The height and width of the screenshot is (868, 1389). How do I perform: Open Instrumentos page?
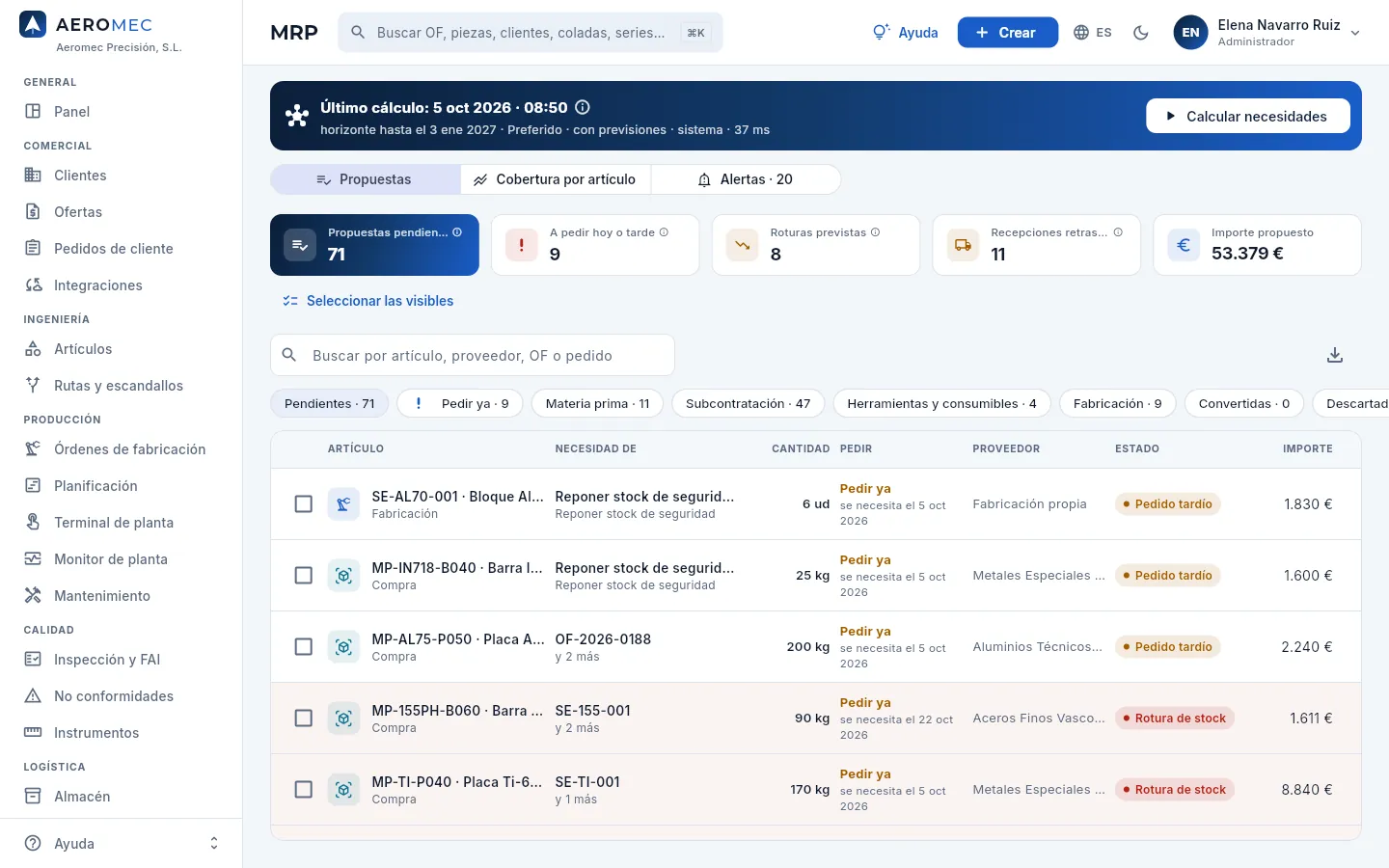[x=121, y=733]
